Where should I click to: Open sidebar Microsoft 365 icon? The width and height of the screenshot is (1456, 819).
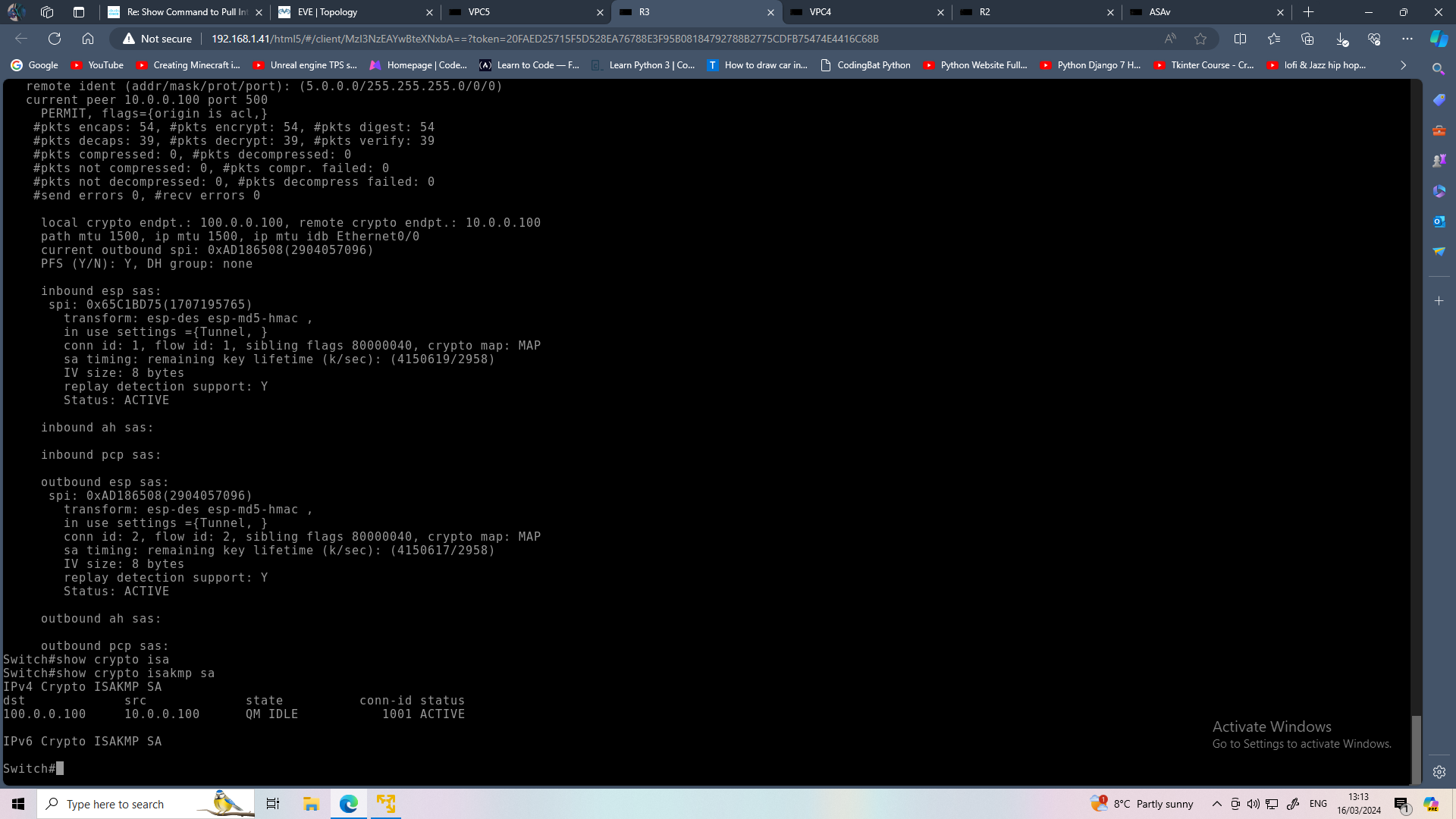[1439, 191]
